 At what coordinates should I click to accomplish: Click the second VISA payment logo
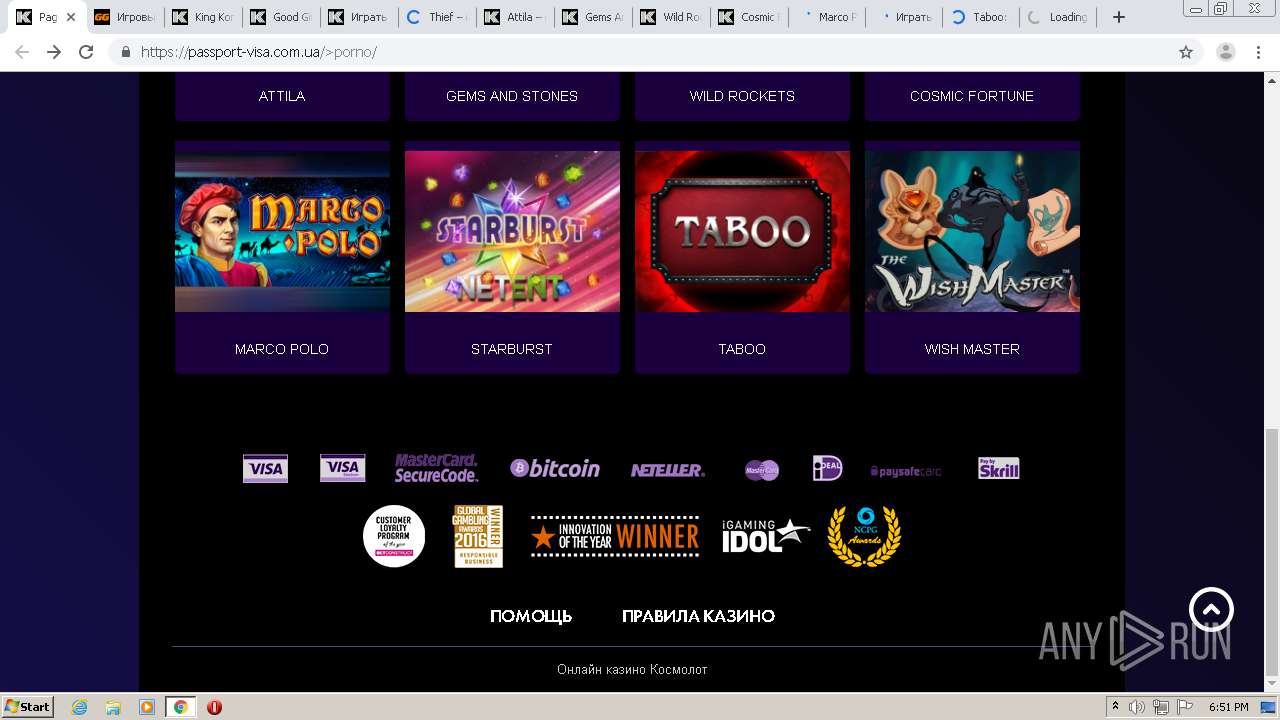coord(342,468)
